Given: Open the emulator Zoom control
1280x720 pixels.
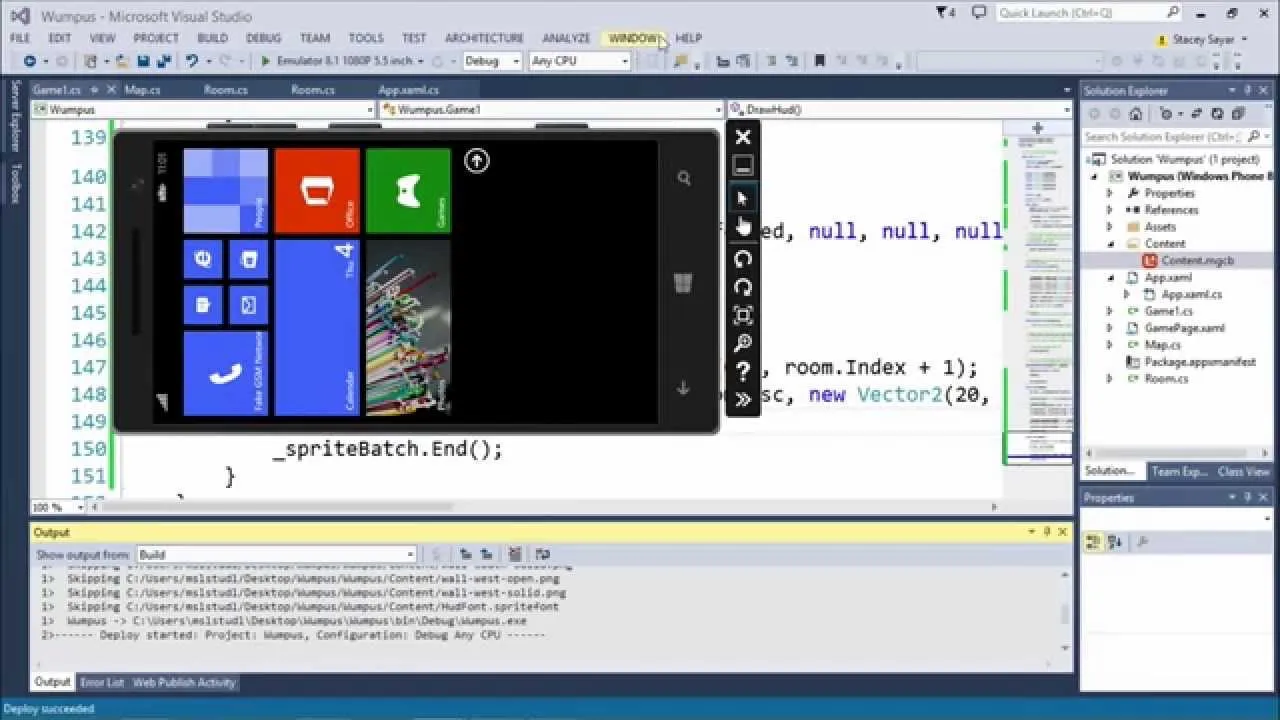Looking at the screenshot, I should click(x=743, y=342).
